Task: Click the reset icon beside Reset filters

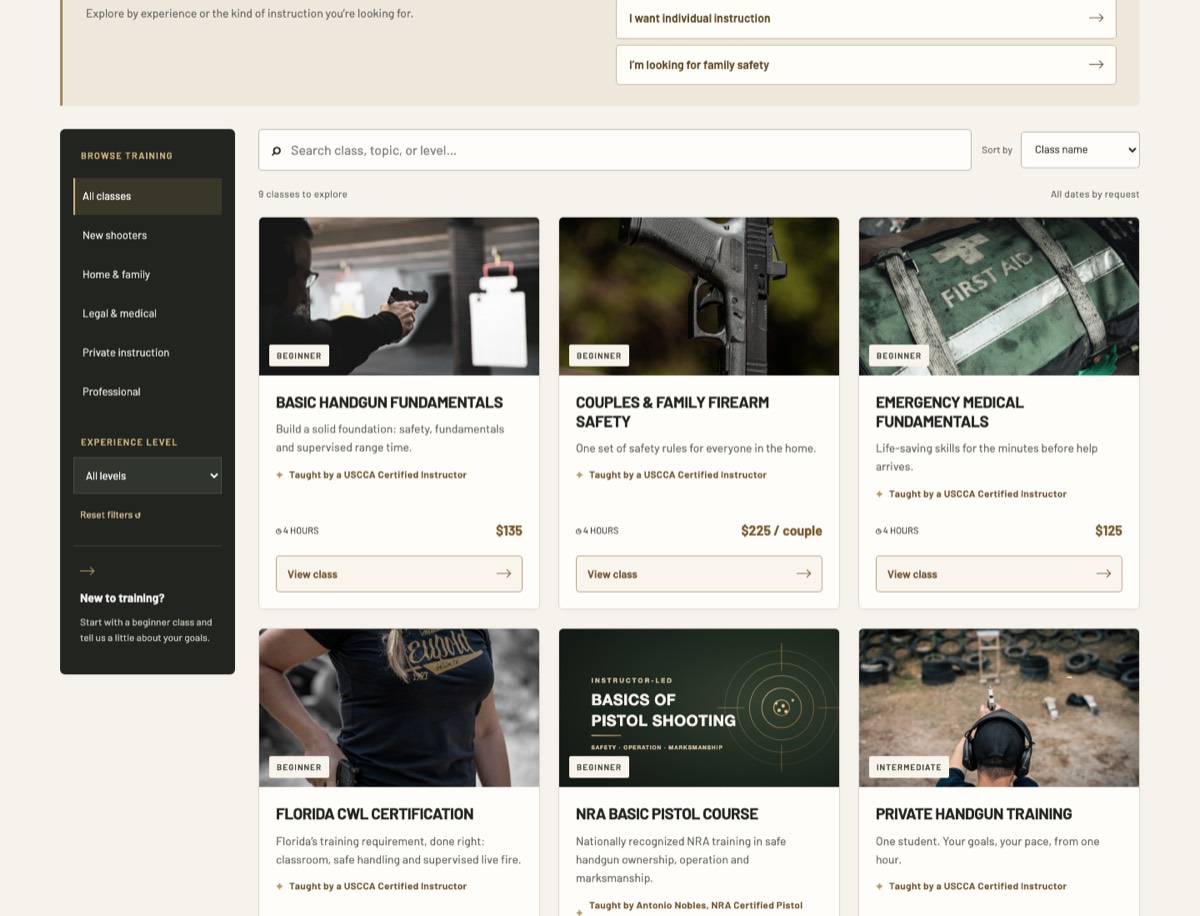Action: (x=138, y=515)
